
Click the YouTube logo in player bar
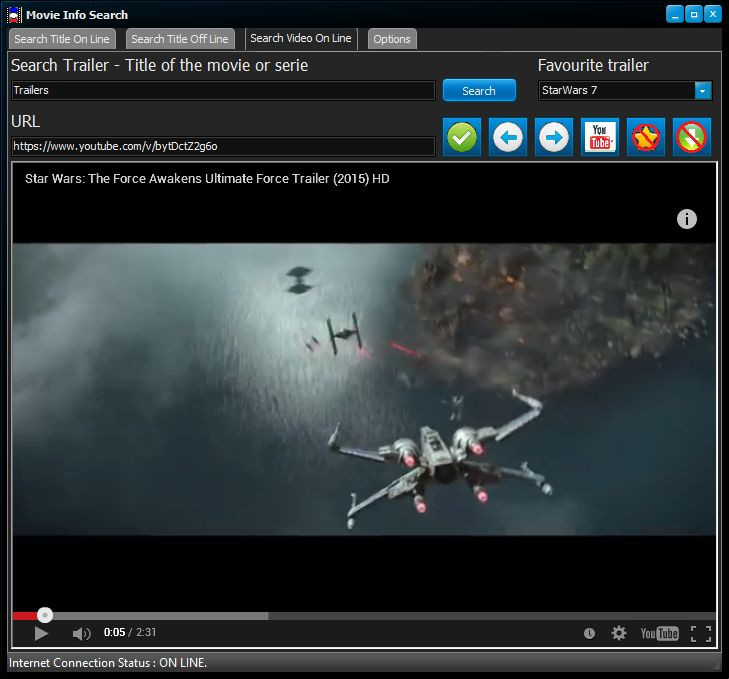[659, 633]
